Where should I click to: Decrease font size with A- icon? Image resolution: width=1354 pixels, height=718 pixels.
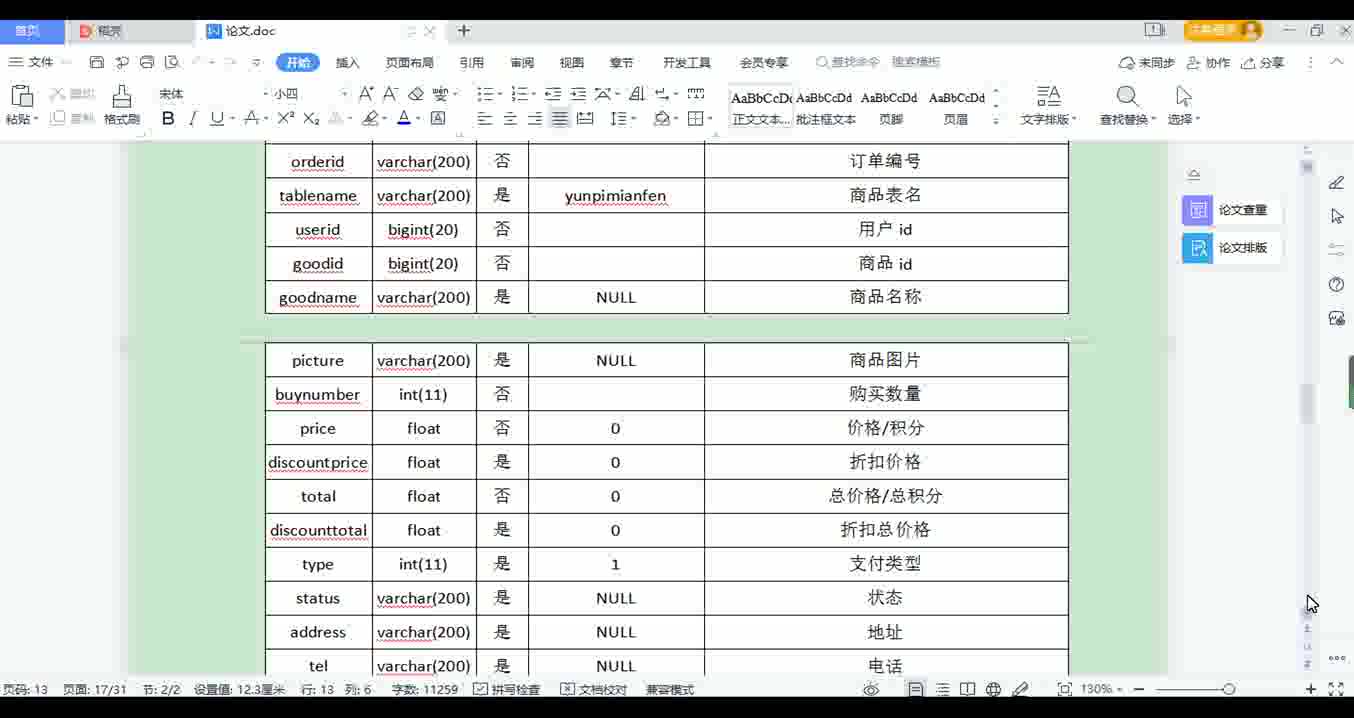tap(391, 94)
